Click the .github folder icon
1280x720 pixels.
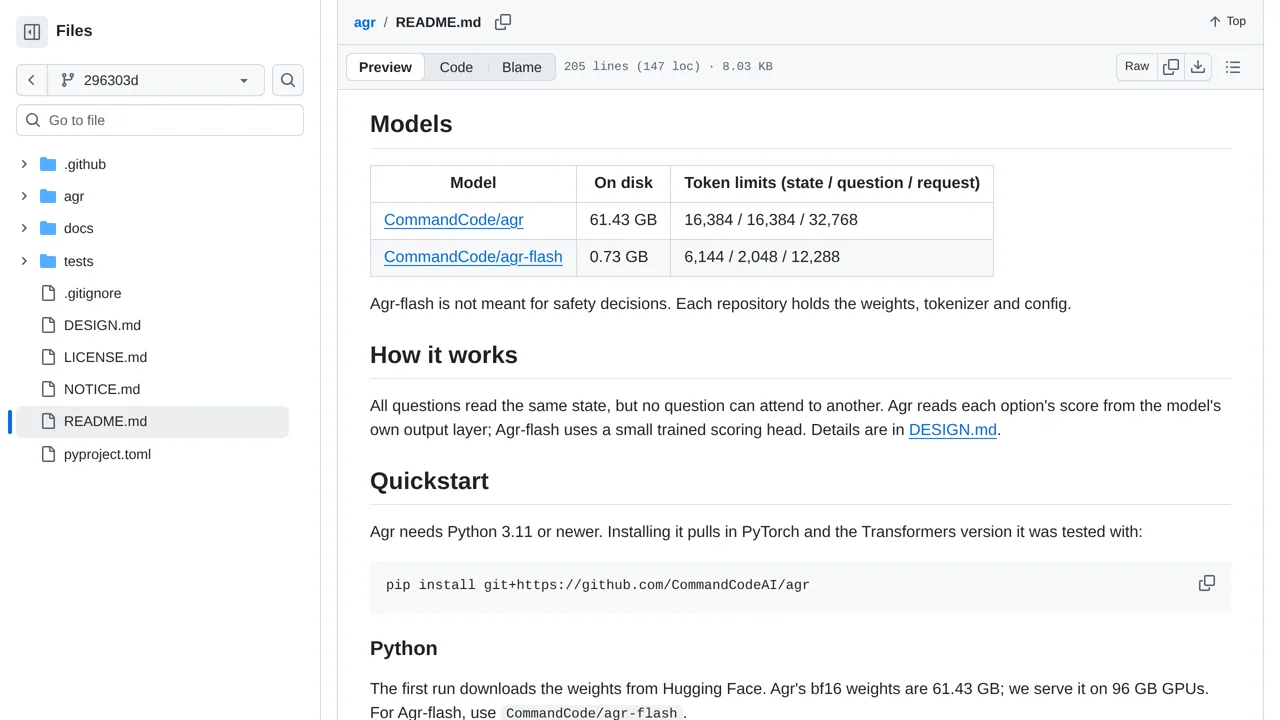(48, 164)
